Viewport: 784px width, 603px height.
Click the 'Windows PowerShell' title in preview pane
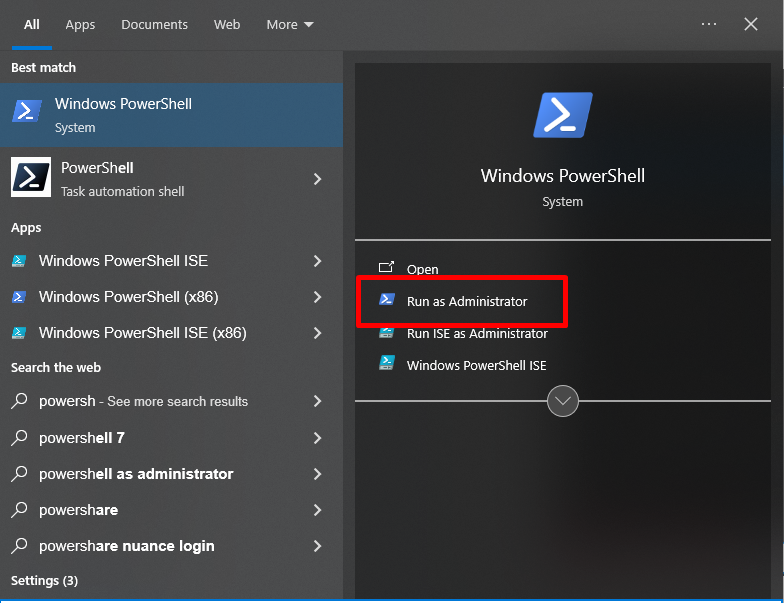(562, 176)
